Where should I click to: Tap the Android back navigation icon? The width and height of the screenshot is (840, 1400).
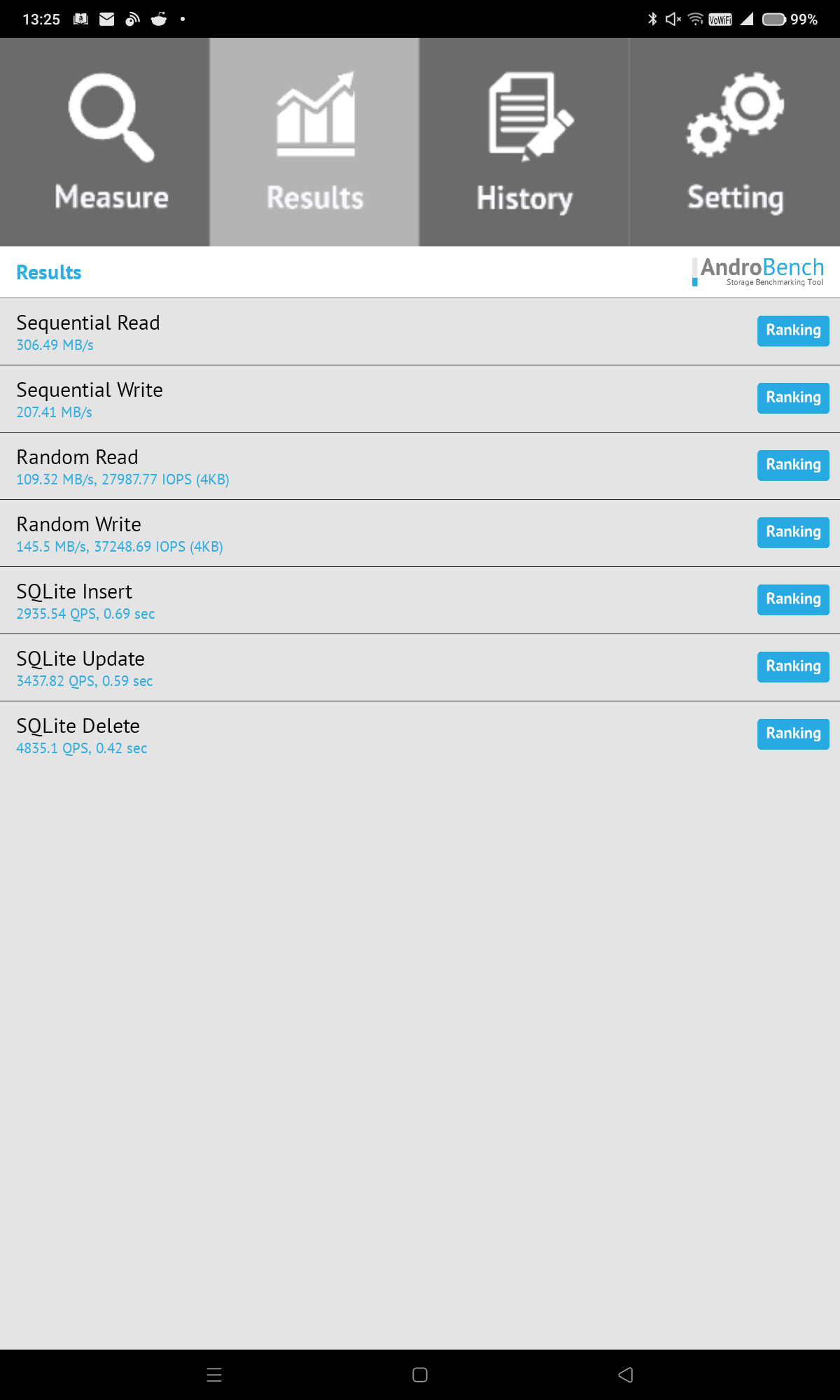pos(626,1375)
